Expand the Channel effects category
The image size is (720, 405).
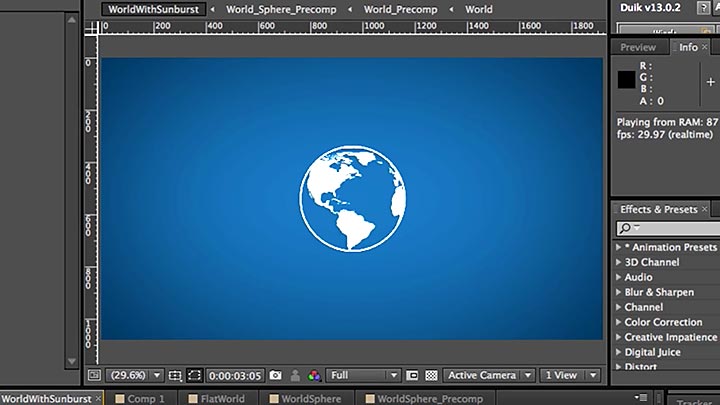[x=619, y=307]
